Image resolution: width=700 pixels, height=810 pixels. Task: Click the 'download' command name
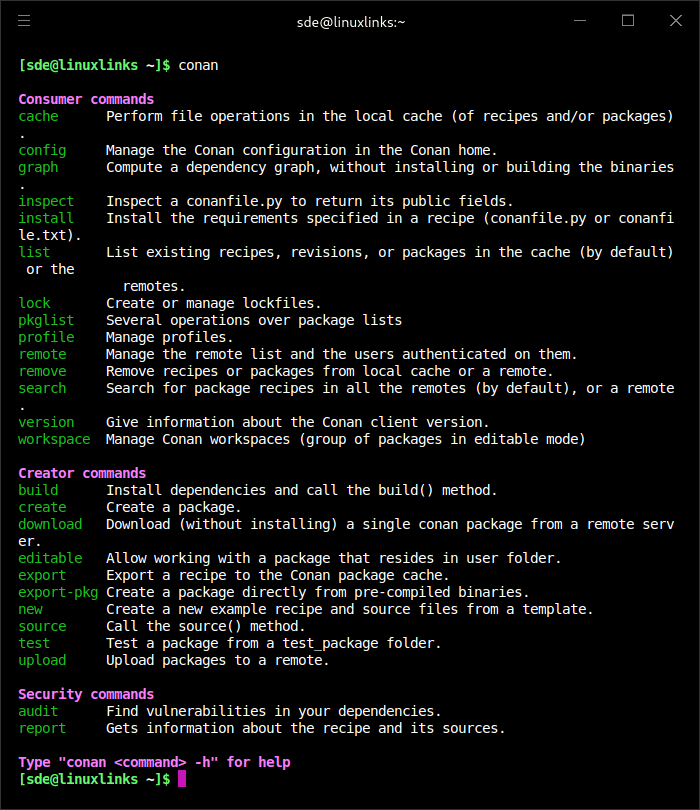pos(50,524)
